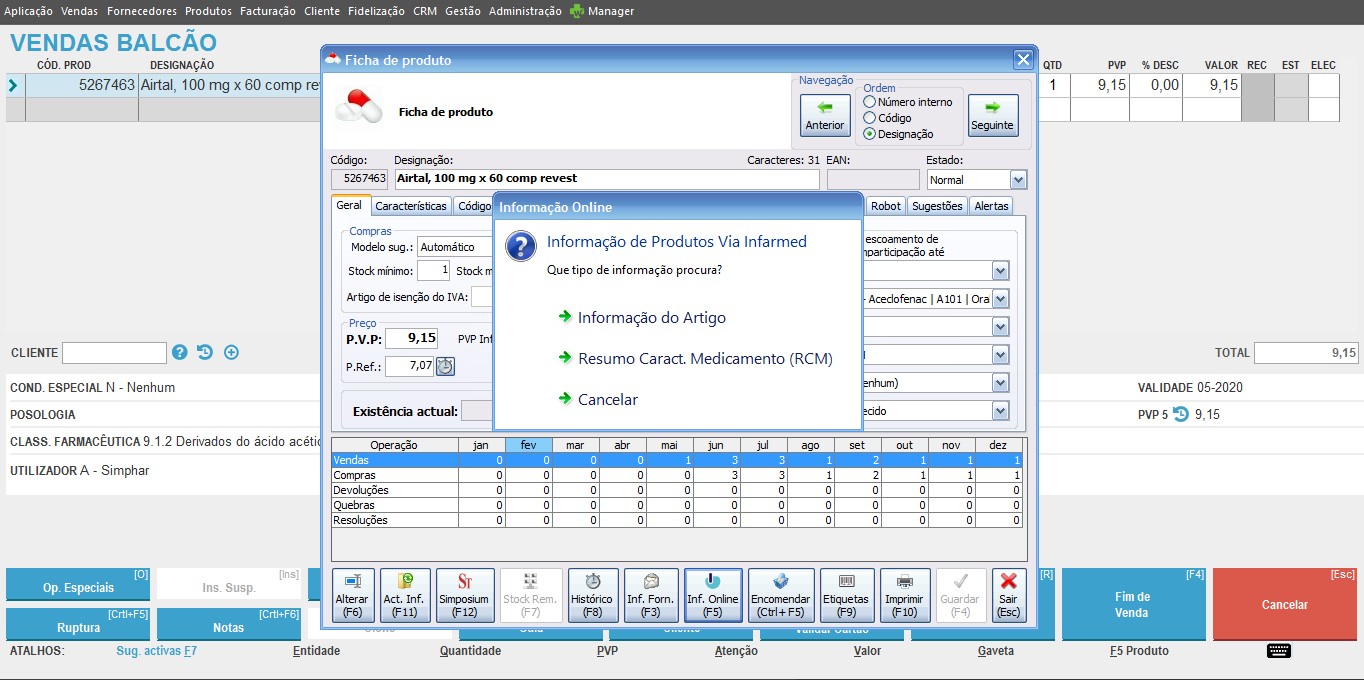Click the Cliente input field
This screenshot has width=1364, height=680.
114,353
